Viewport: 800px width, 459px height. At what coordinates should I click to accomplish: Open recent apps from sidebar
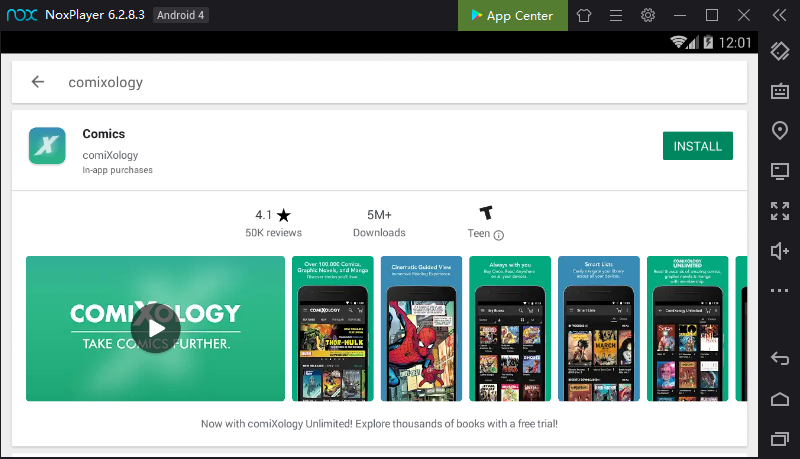(780, 439)
